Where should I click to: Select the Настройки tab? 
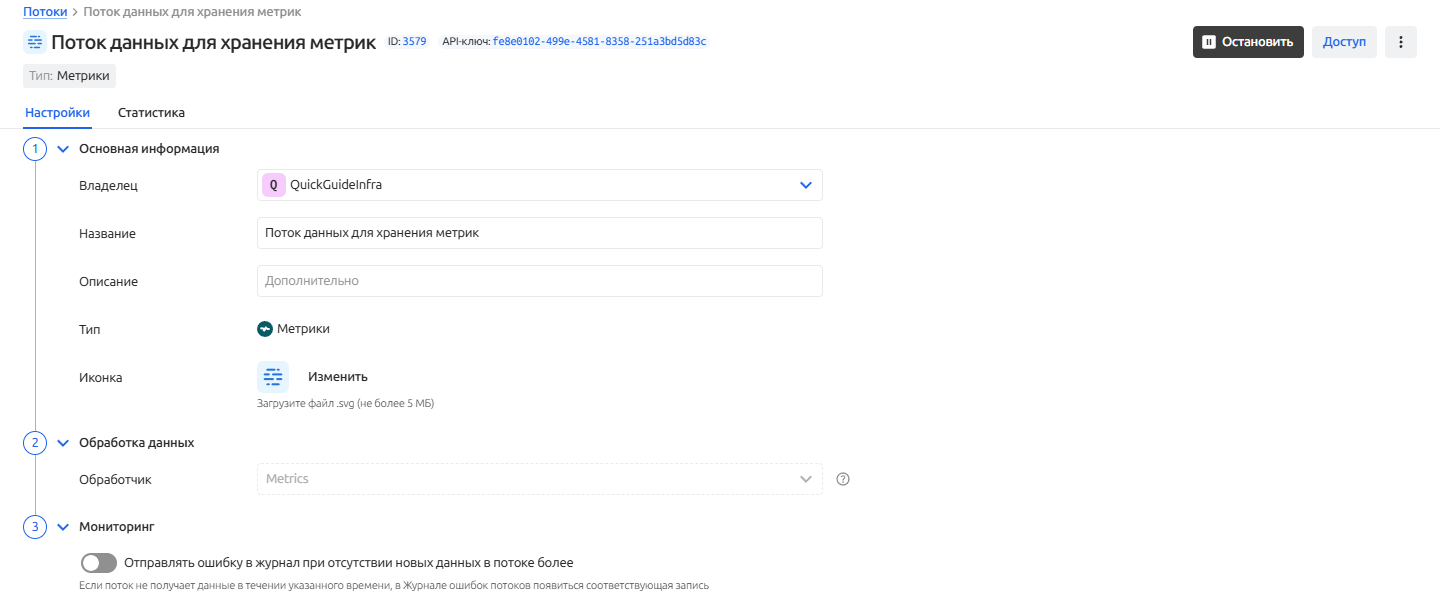tap(57, 113)
